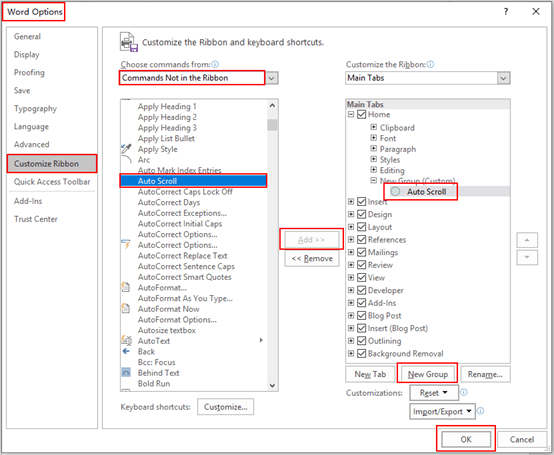Click the New Group button
This screenshot has height=455, width=554.
(428, 374)
